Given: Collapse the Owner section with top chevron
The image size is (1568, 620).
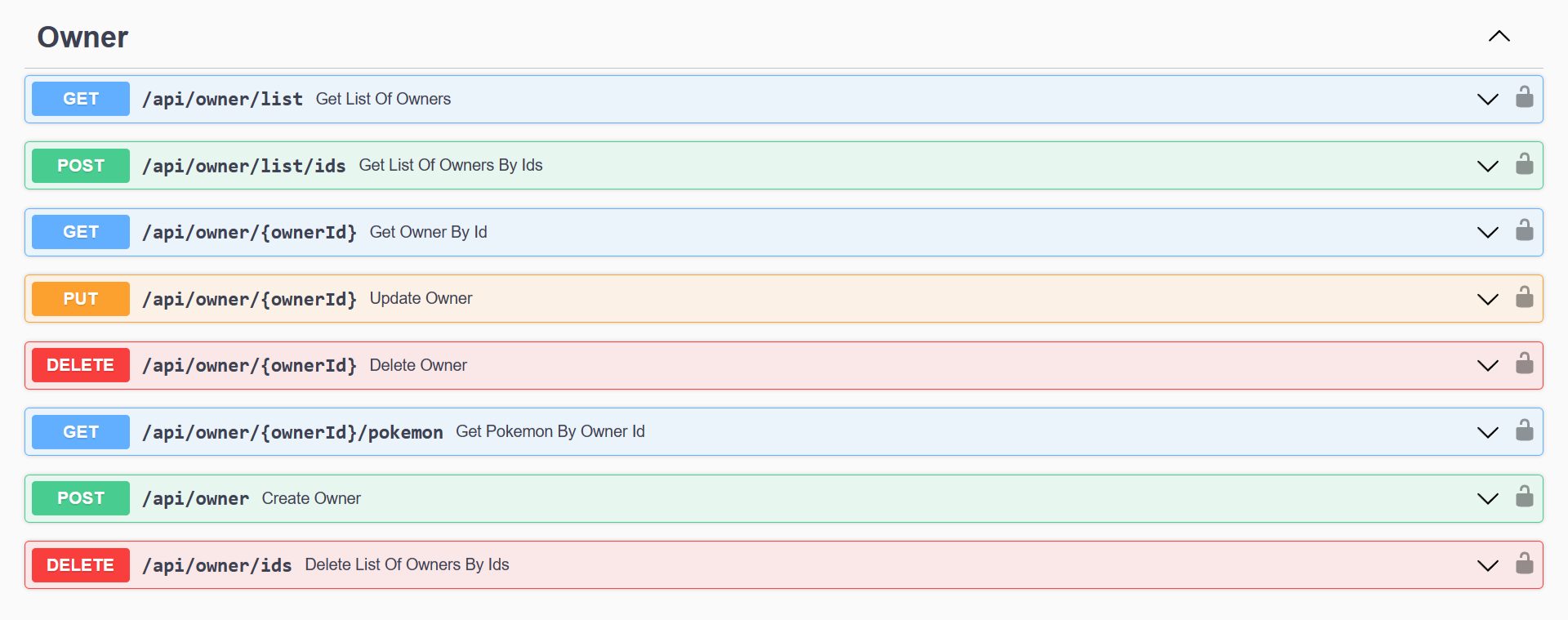Looking at the screenshot, I should [x=1499, y=37].
